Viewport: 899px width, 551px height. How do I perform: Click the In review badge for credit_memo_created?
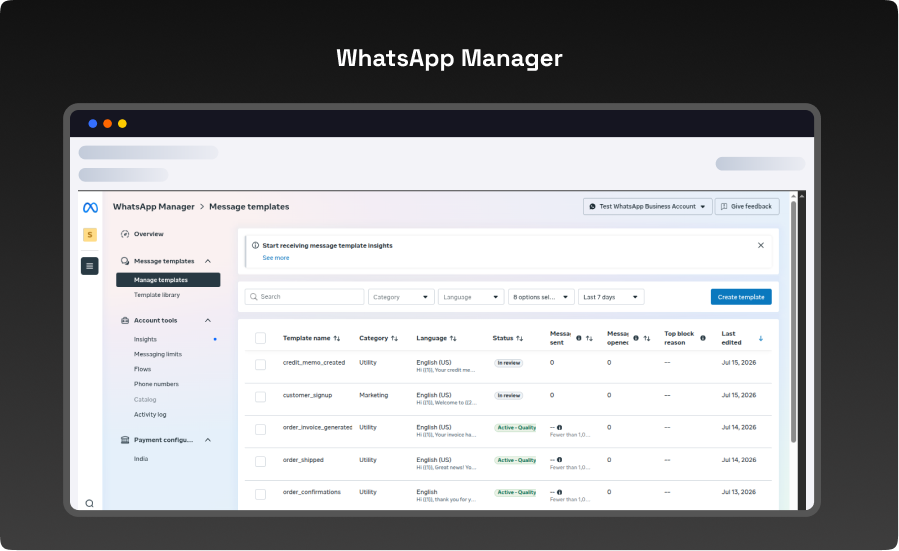coord(509,363)
